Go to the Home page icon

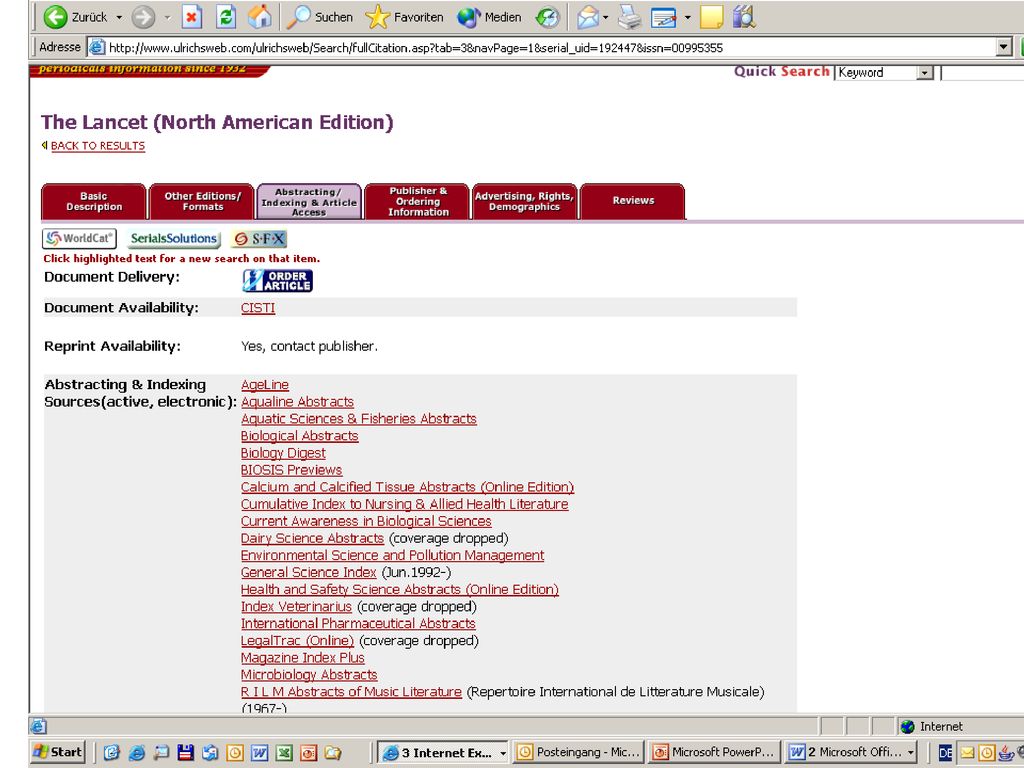[x=259, y=17]
